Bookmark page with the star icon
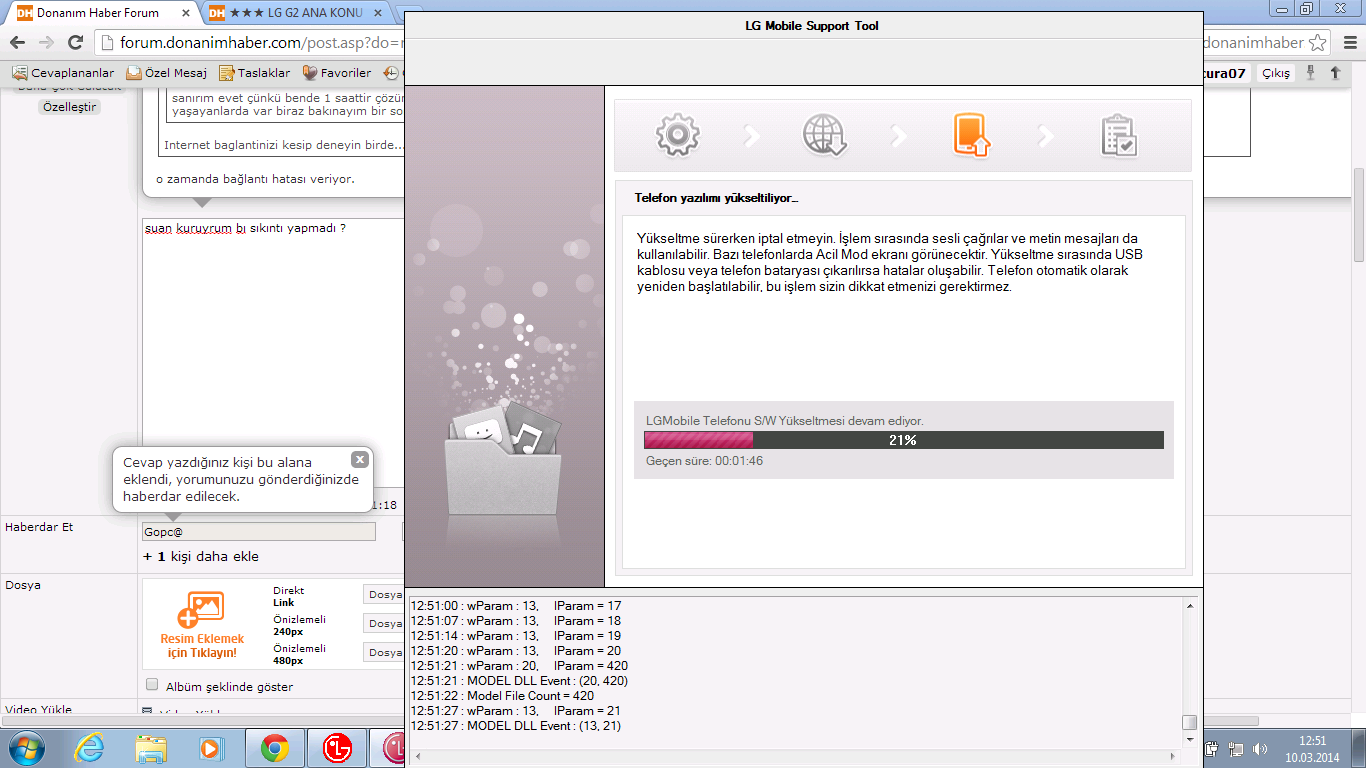 pos(1318,42)
